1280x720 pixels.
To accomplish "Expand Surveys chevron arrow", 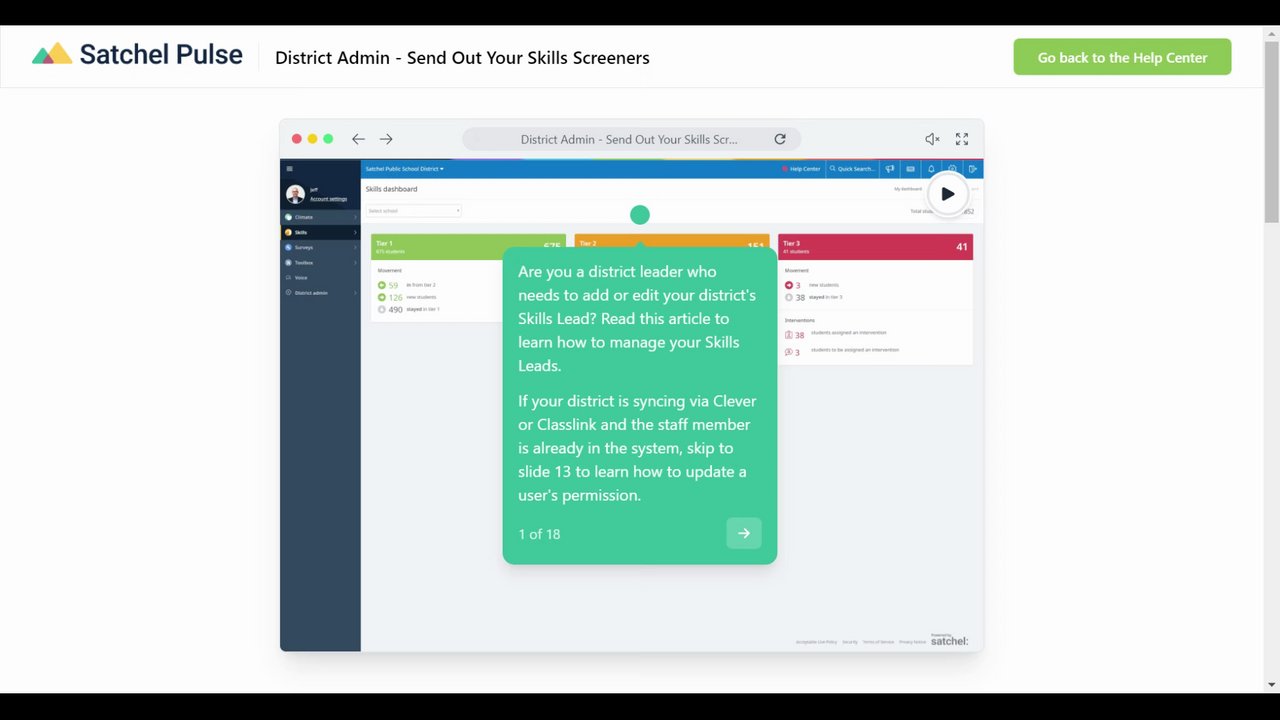I will click(355, 247).
